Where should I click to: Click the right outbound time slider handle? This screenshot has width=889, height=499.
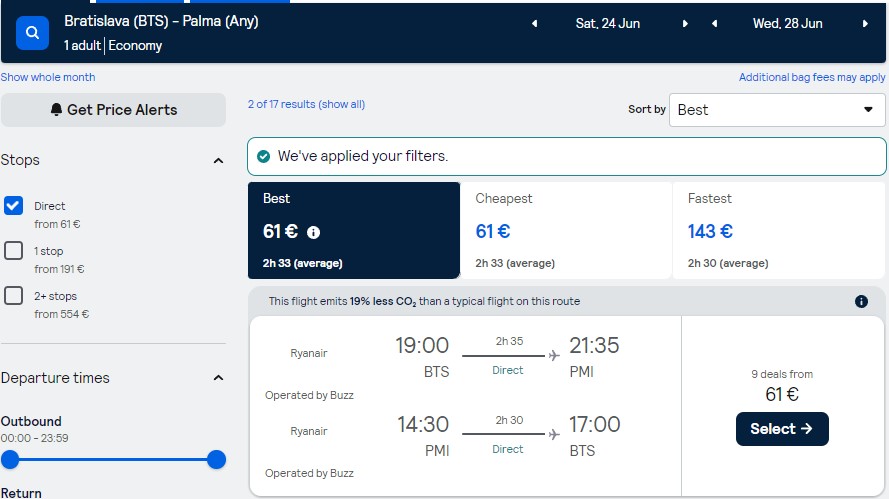[x=216, y=459]
